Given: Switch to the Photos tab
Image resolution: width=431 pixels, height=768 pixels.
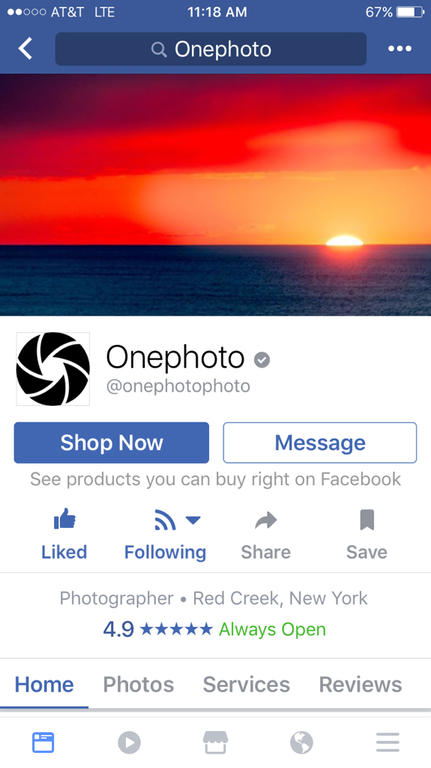Looking at the screenshot, I should (138, 684).
